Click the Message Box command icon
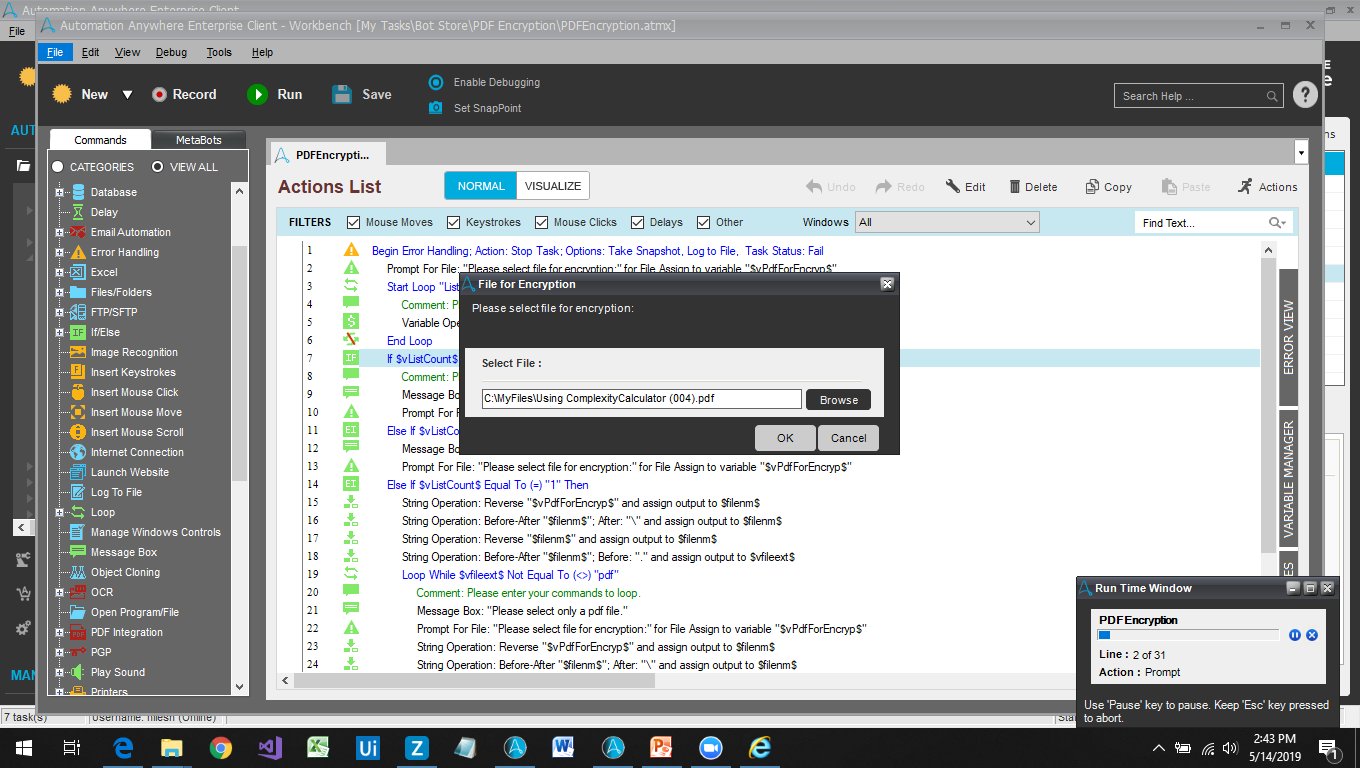Screen dimensions: 1360x768 click(x=78, y=552)
